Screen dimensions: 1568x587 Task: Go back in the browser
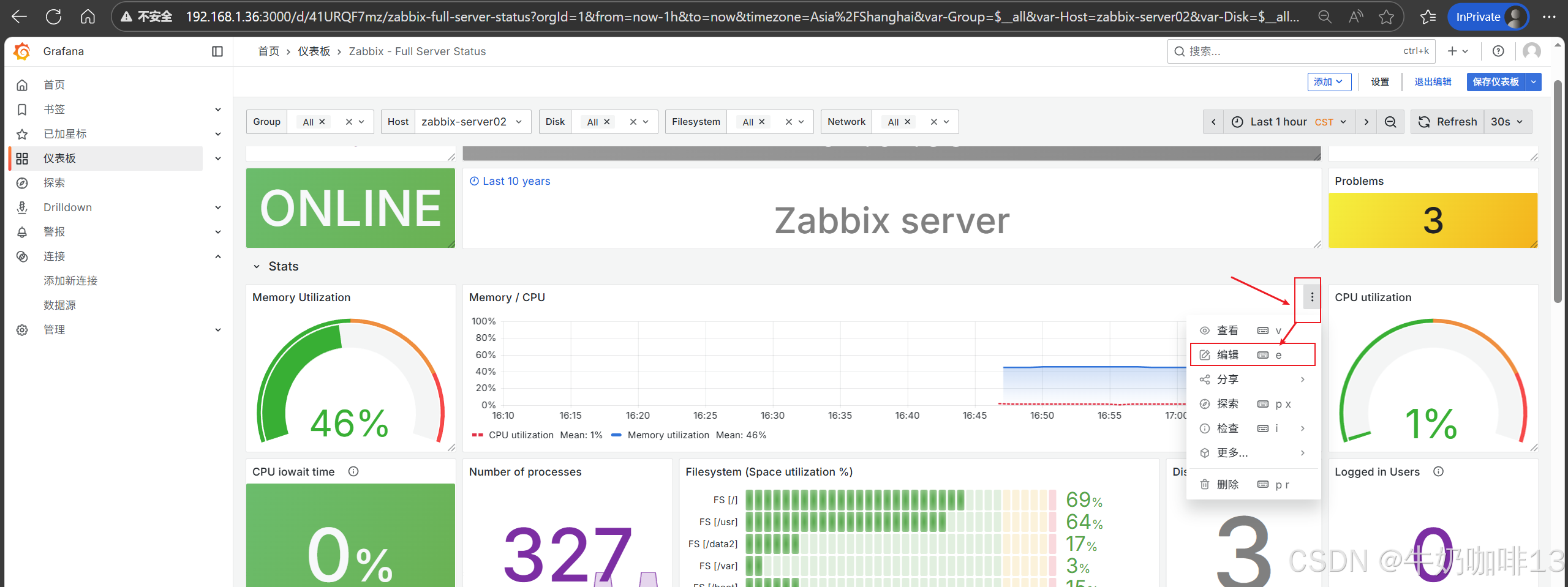(x=20, y=17)
